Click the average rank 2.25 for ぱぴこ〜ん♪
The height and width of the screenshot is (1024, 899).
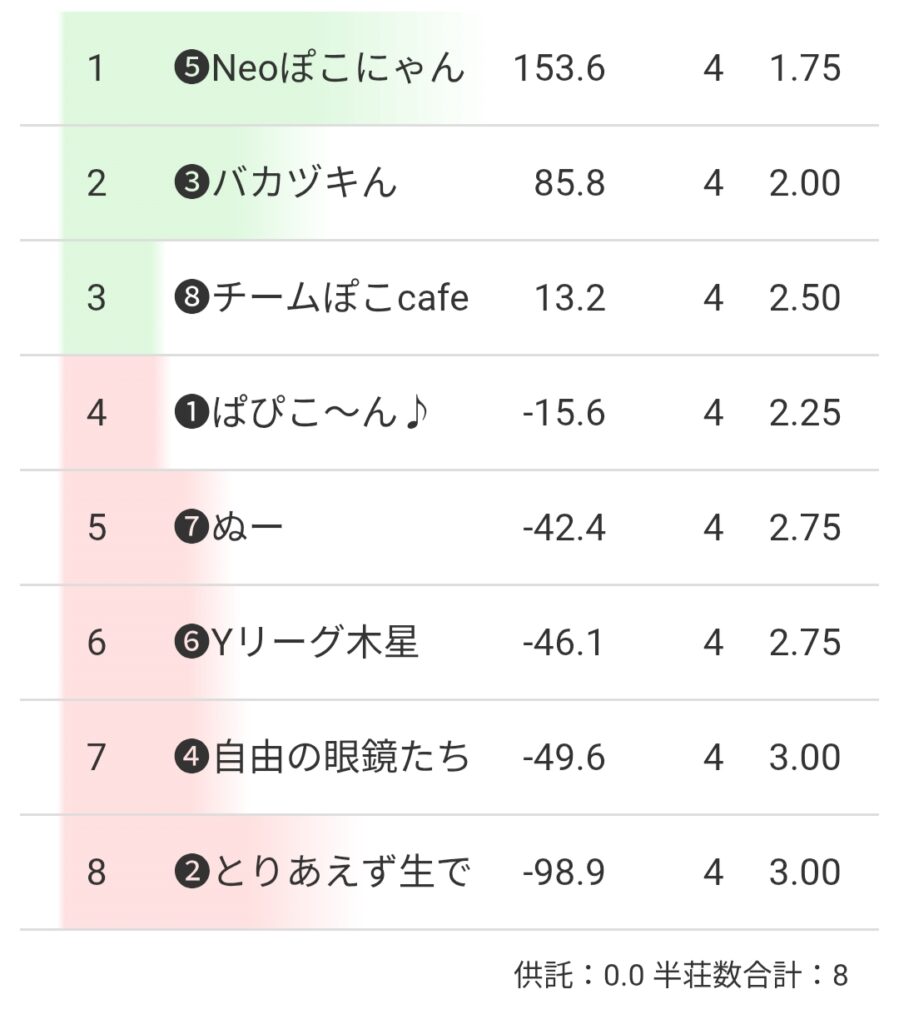805,414
